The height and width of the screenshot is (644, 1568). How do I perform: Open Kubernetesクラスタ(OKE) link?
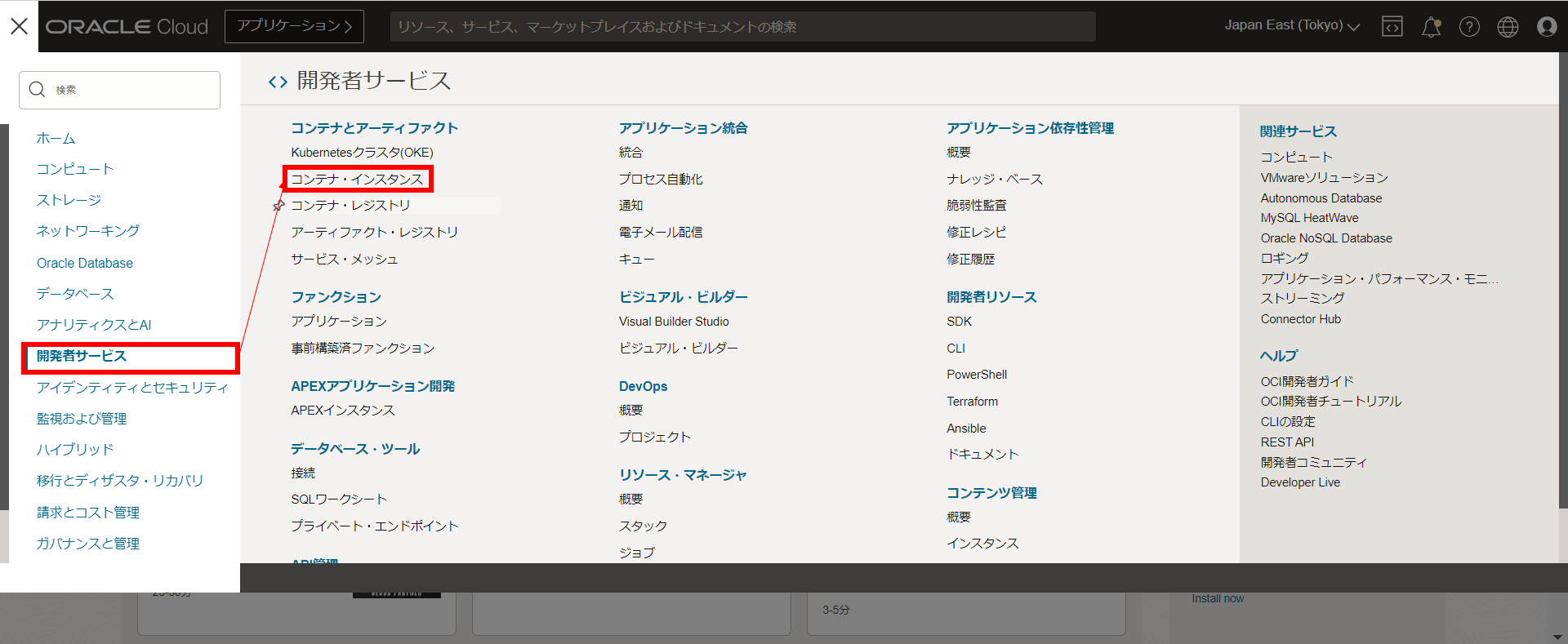click(362, 153)
